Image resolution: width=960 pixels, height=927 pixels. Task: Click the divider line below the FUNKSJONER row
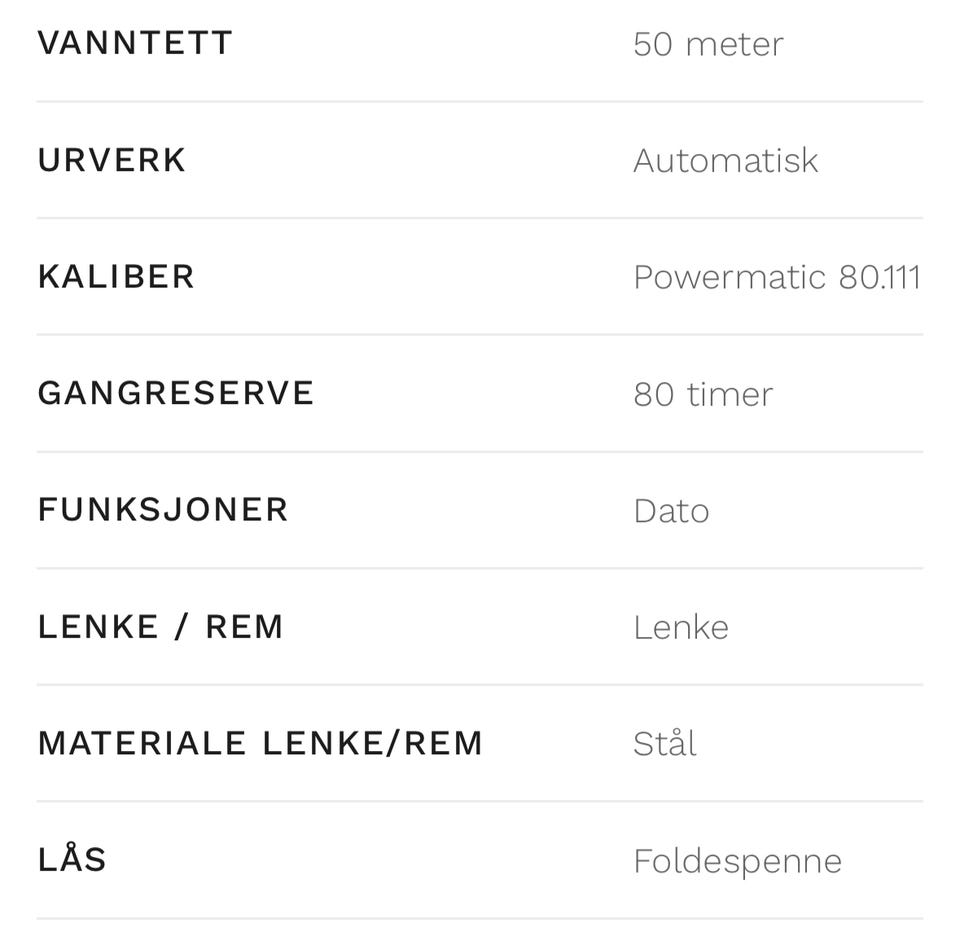click(x=479, y=568)
